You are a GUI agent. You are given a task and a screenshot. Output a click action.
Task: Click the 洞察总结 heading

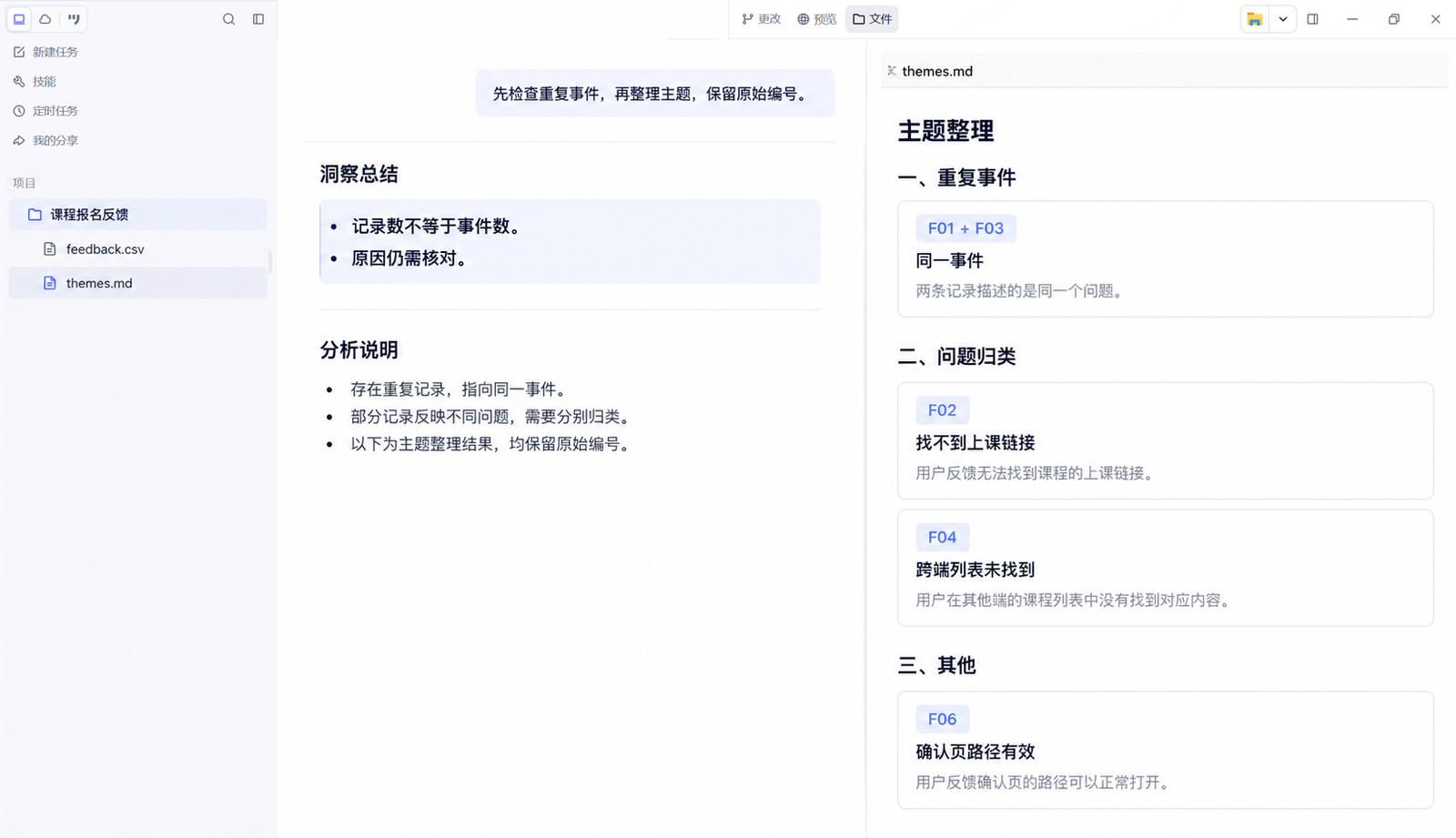pyautogui.click(x=359, y=175)
